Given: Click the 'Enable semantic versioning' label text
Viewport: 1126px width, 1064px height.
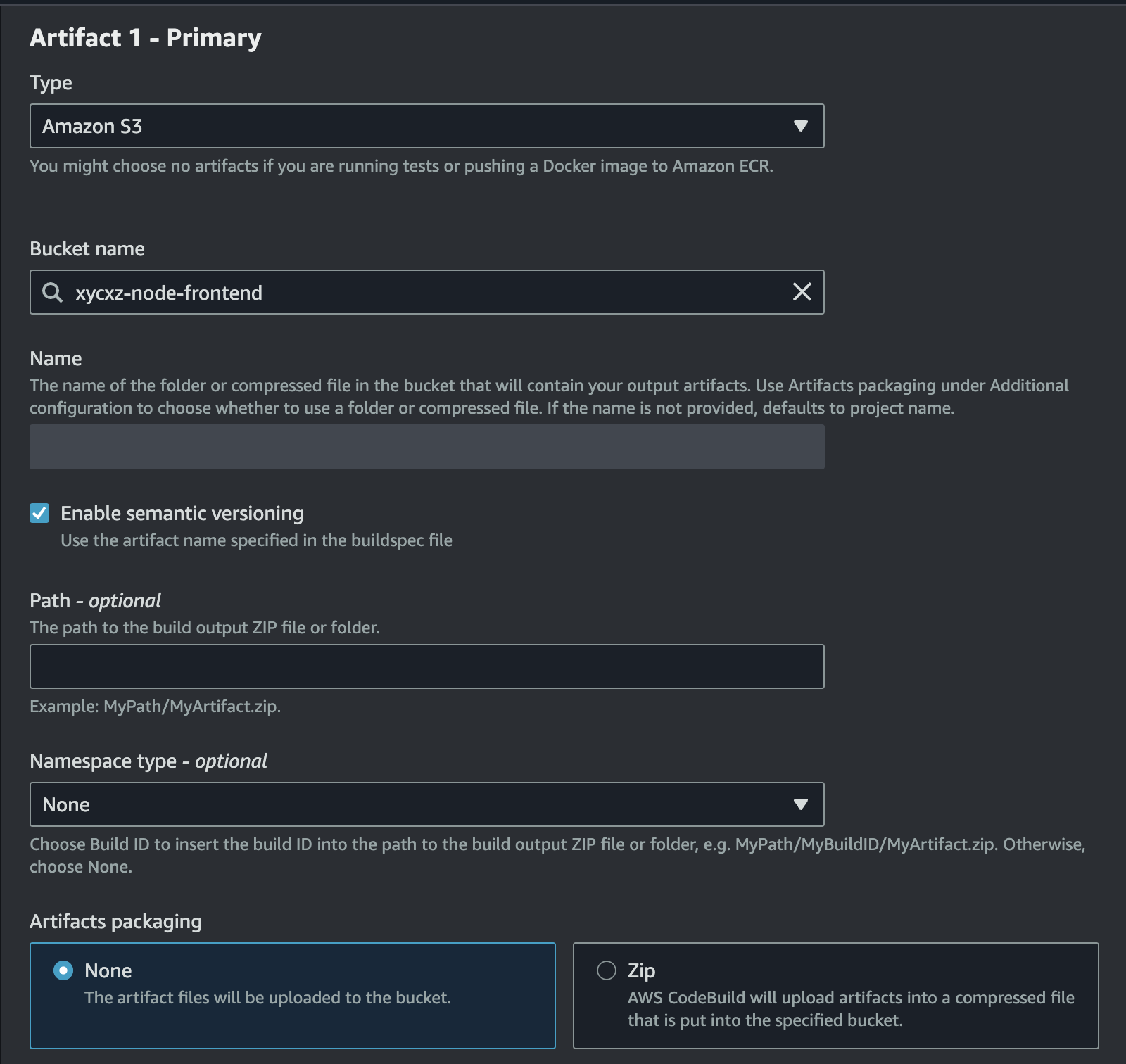Looking at the screenshot, I should point(182,514).
